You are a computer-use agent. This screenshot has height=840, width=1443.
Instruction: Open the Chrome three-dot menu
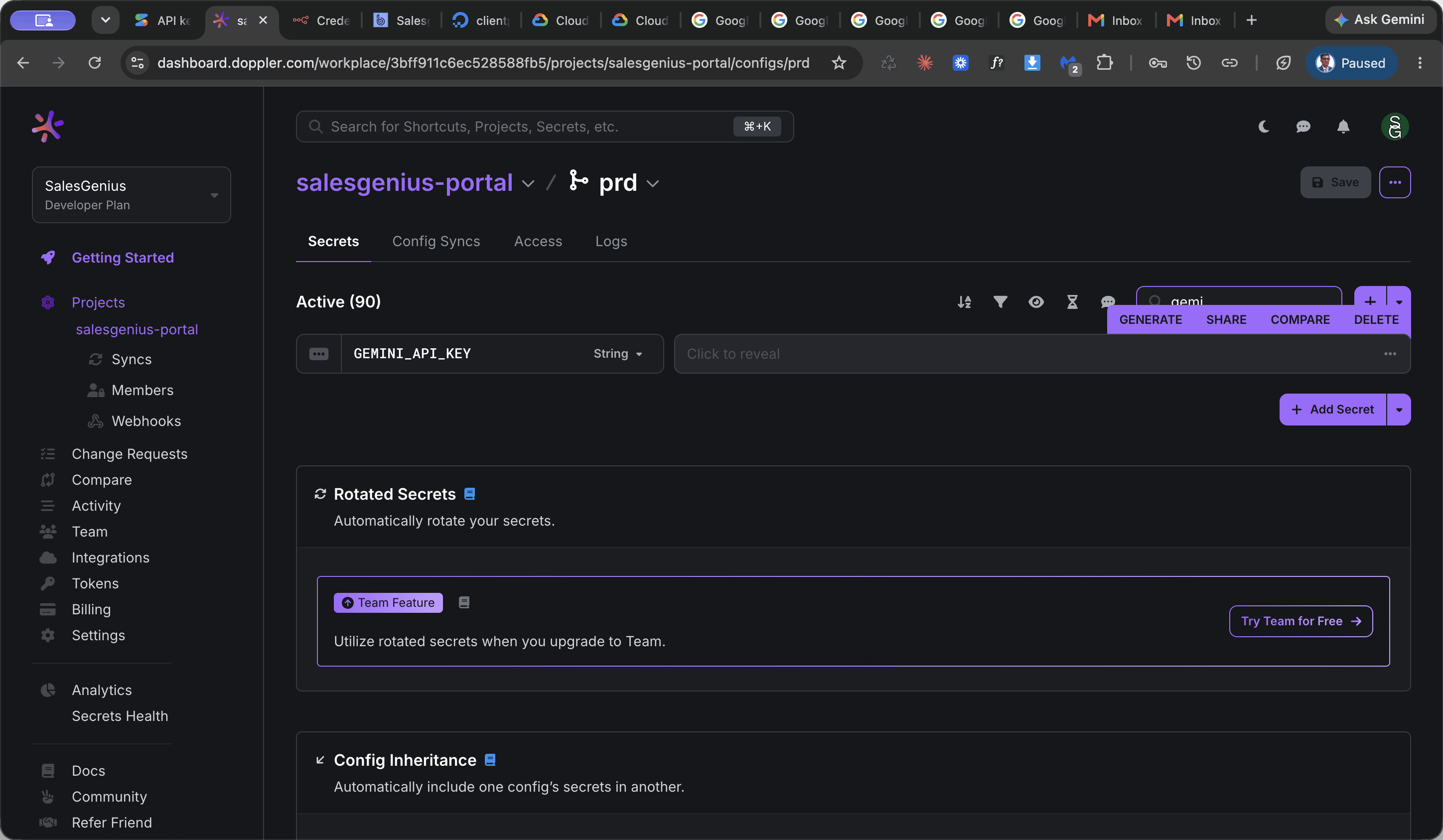[1420, 62]
